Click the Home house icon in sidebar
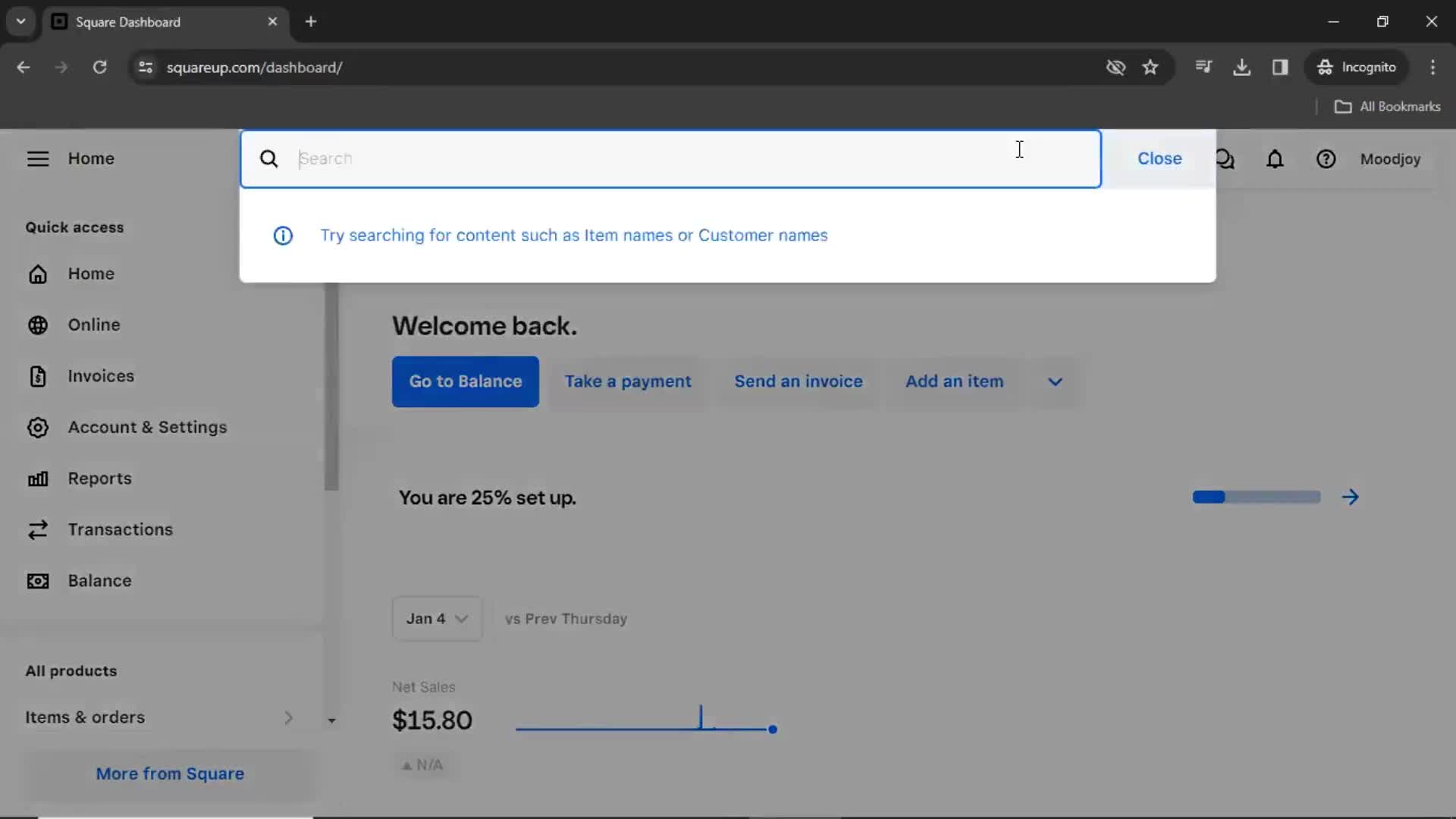 click(x=38, y=274)
